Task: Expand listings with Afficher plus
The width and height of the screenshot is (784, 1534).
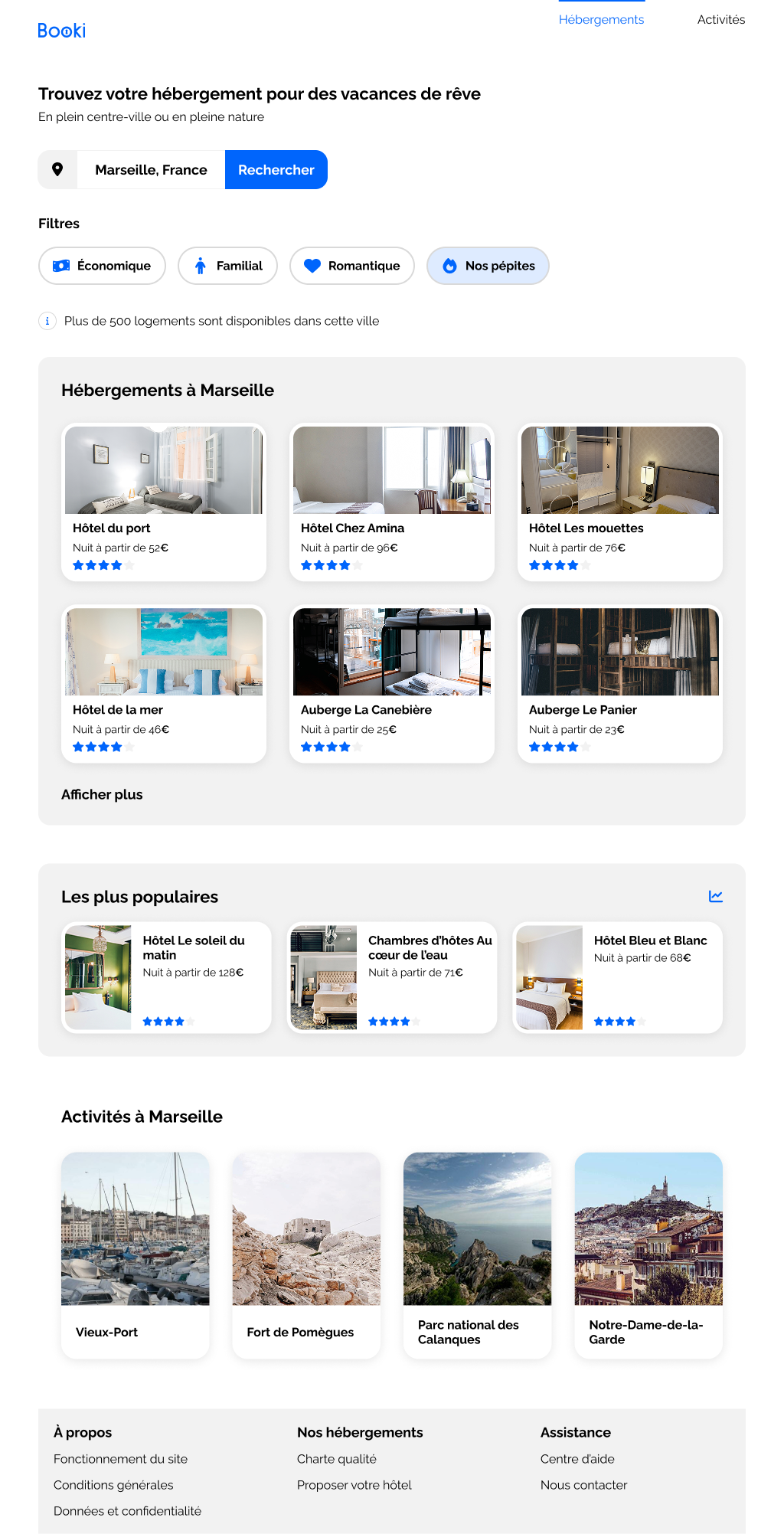Action: [x=102, y=794]
